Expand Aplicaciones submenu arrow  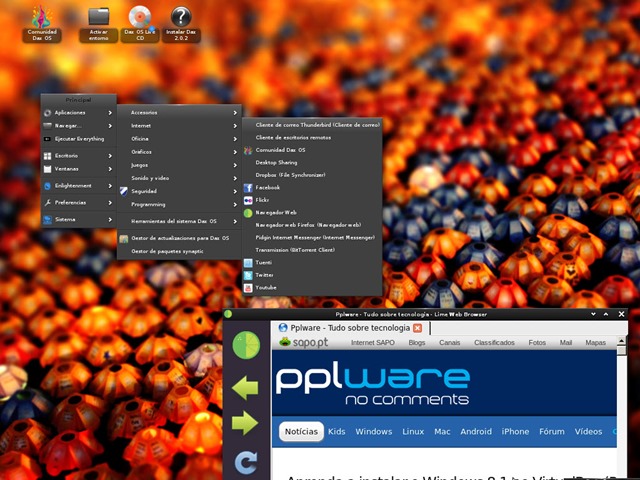(x=110, y=113)
